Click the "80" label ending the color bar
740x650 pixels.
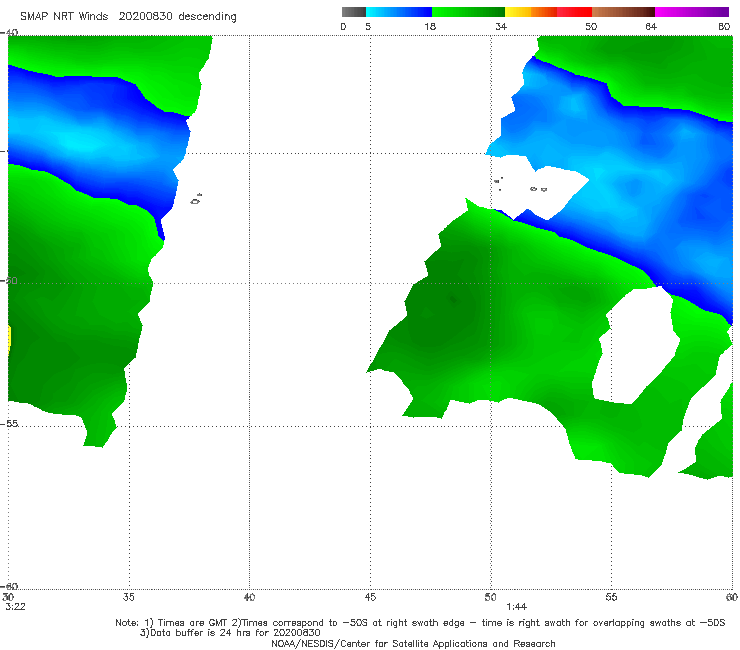pos(724,26)
